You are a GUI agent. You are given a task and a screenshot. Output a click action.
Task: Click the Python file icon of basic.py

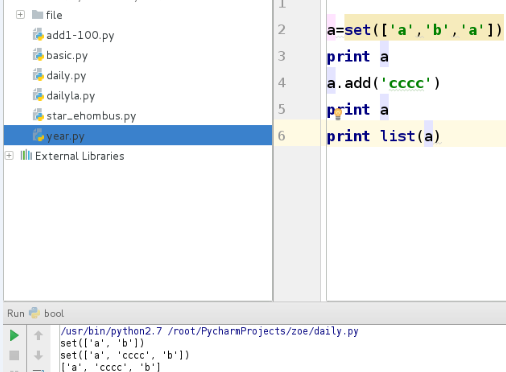(38, 55)
